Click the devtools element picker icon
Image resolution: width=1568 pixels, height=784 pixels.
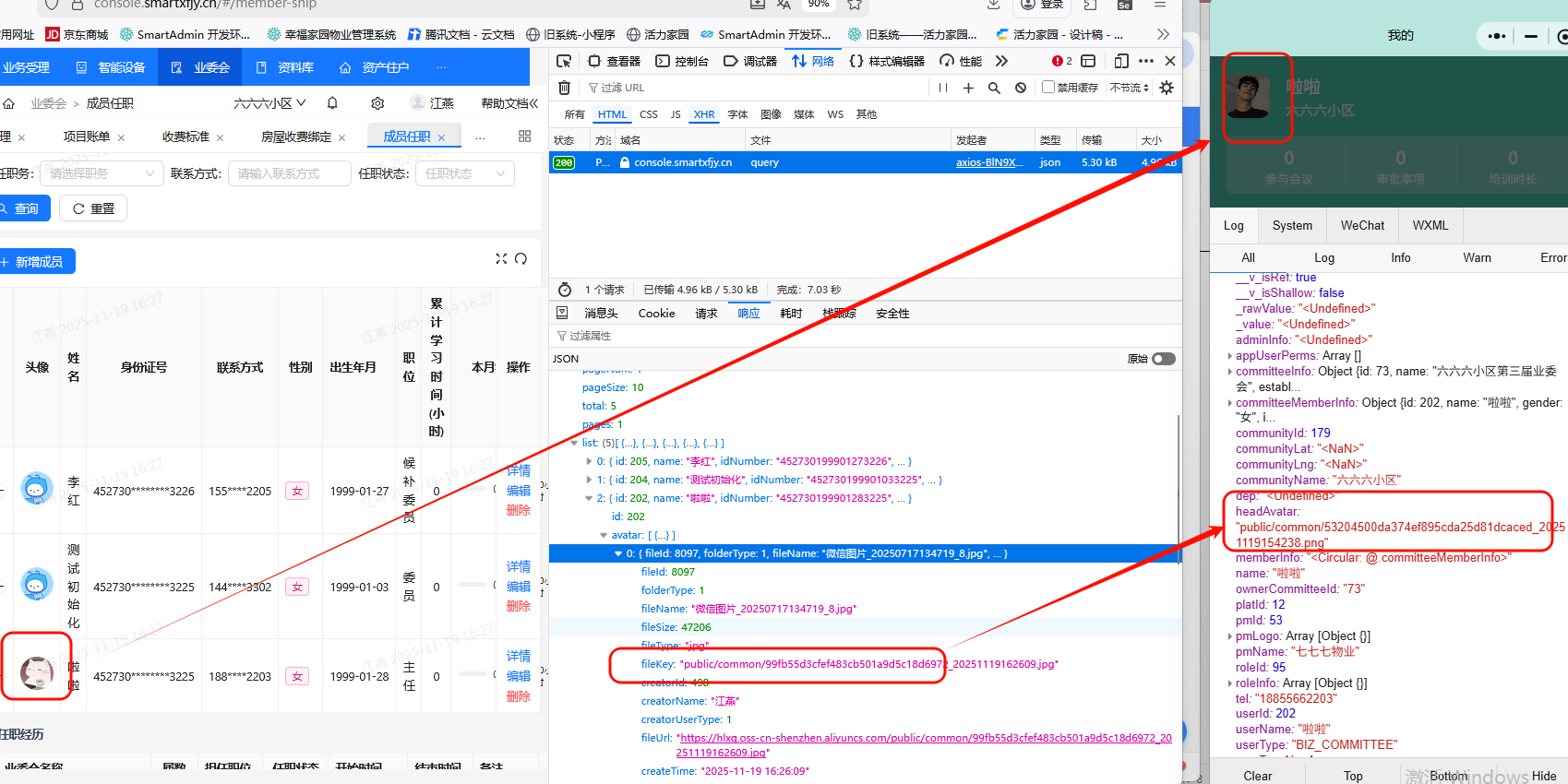click(565, 61)
